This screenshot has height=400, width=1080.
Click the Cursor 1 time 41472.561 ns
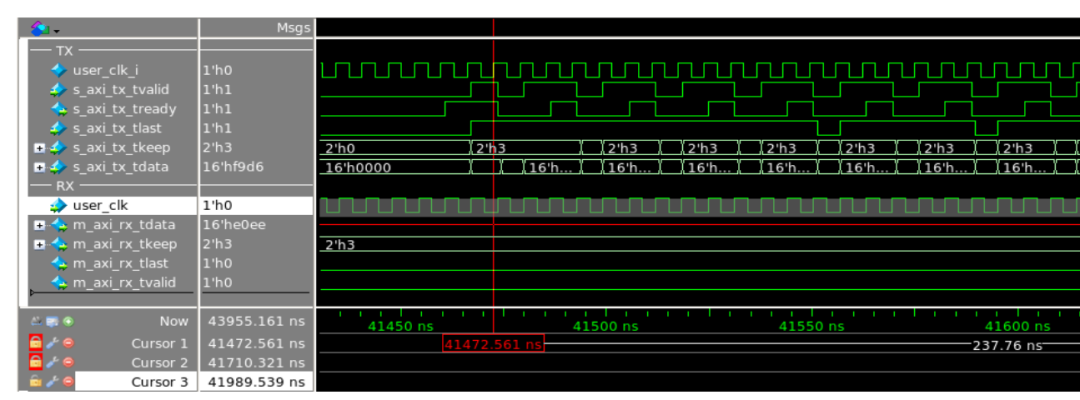256,343
